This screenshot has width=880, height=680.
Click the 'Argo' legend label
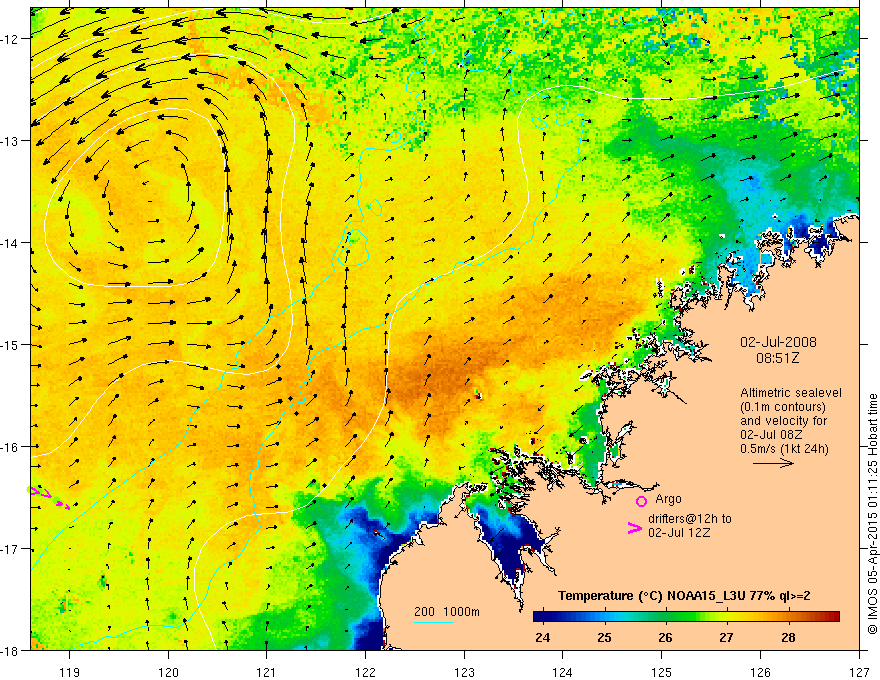click(x=668, y=499)
